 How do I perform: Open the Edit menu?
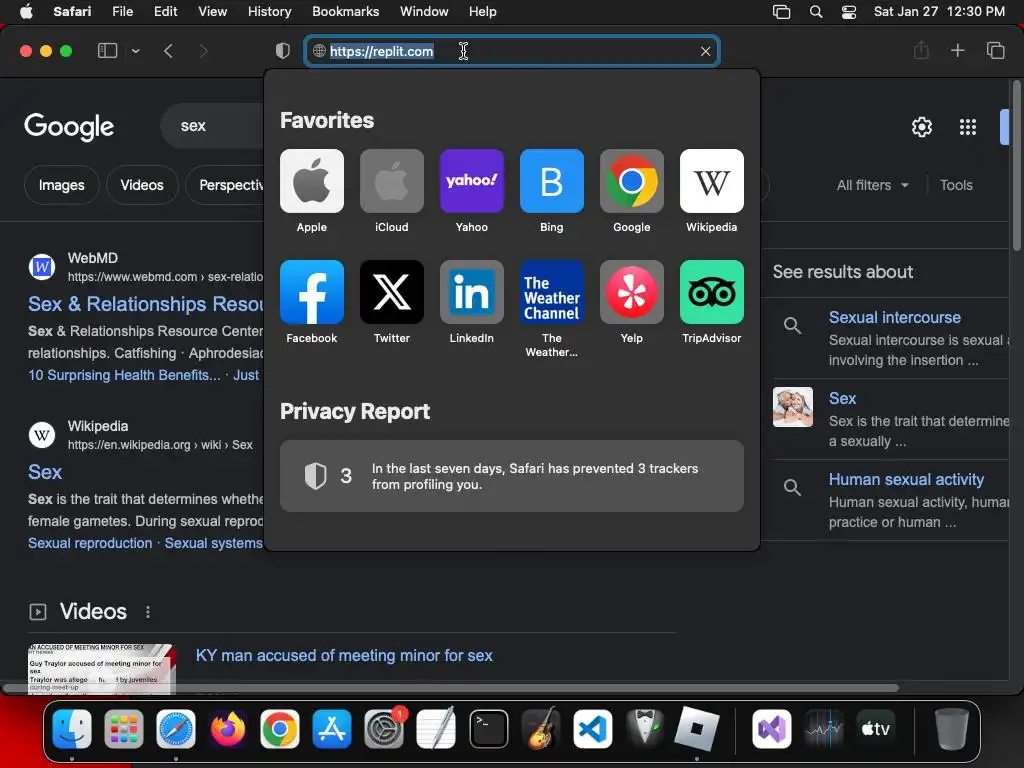[165, 11]
